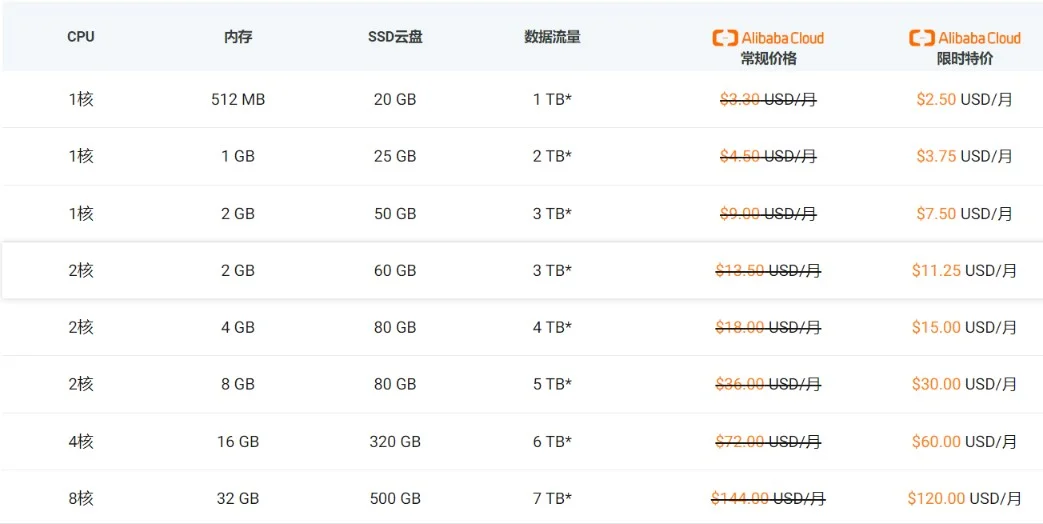1043x524 pixels.
Task: Click the 512 MB memory cell
Action: coord(238,100)
